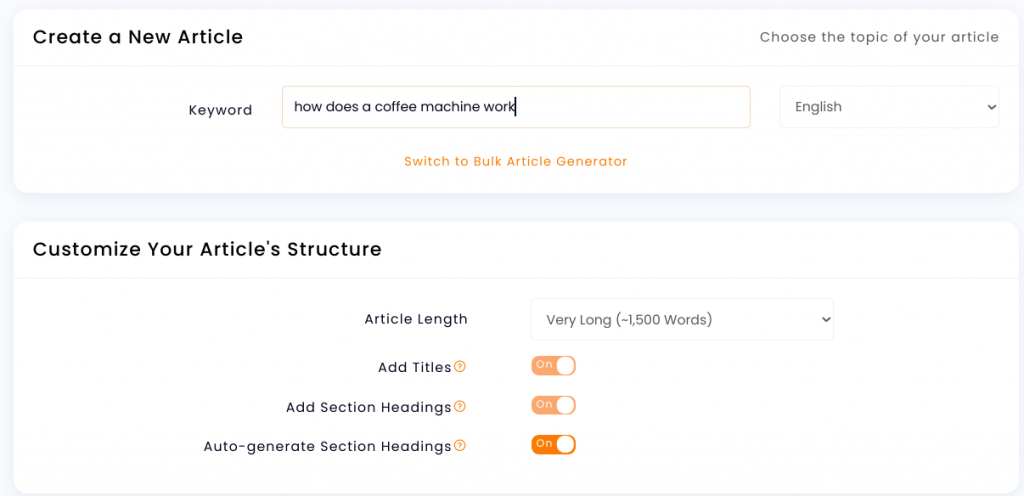
Task: Toggle Auto-generate Section Headings off
Action: coord(553,444)
